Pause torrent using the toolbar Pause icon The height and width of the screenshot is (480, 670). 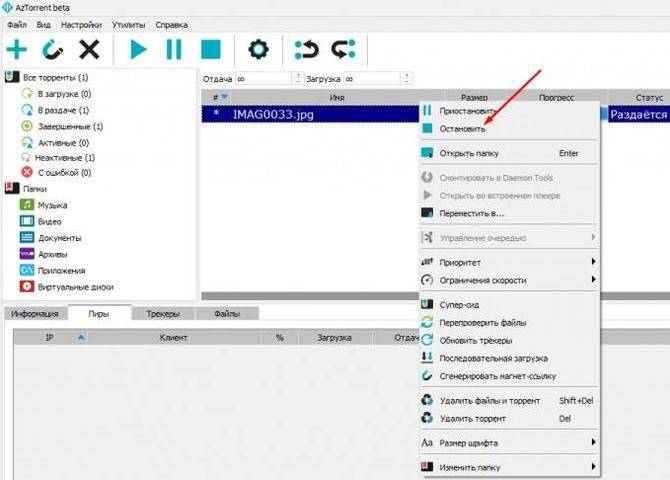click(174, 49)
